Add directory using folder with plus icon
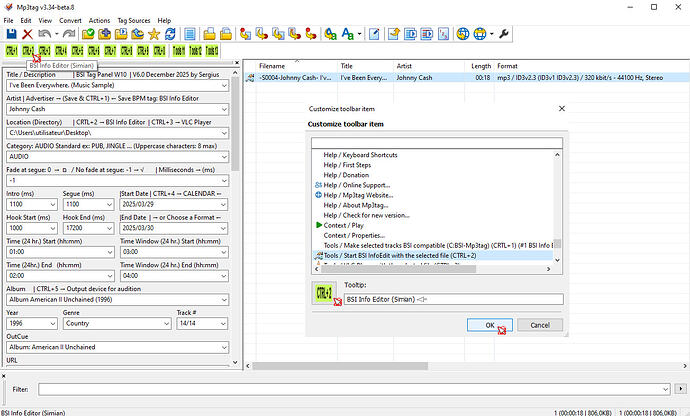 pyautogui.click(x=104, y=34)
